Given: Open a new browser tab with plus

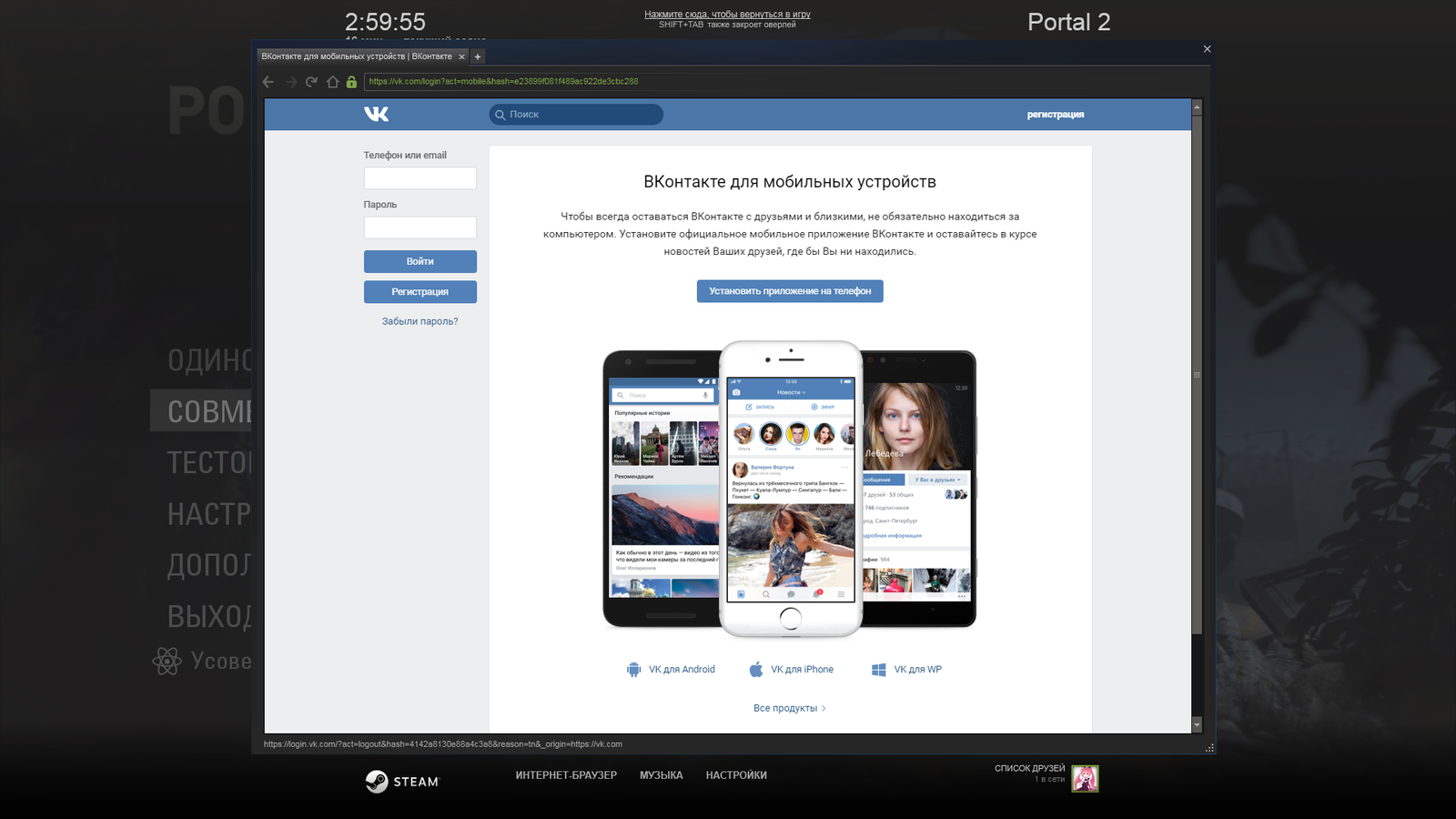Looking at the screenshot, I should [x=478, y=56].
